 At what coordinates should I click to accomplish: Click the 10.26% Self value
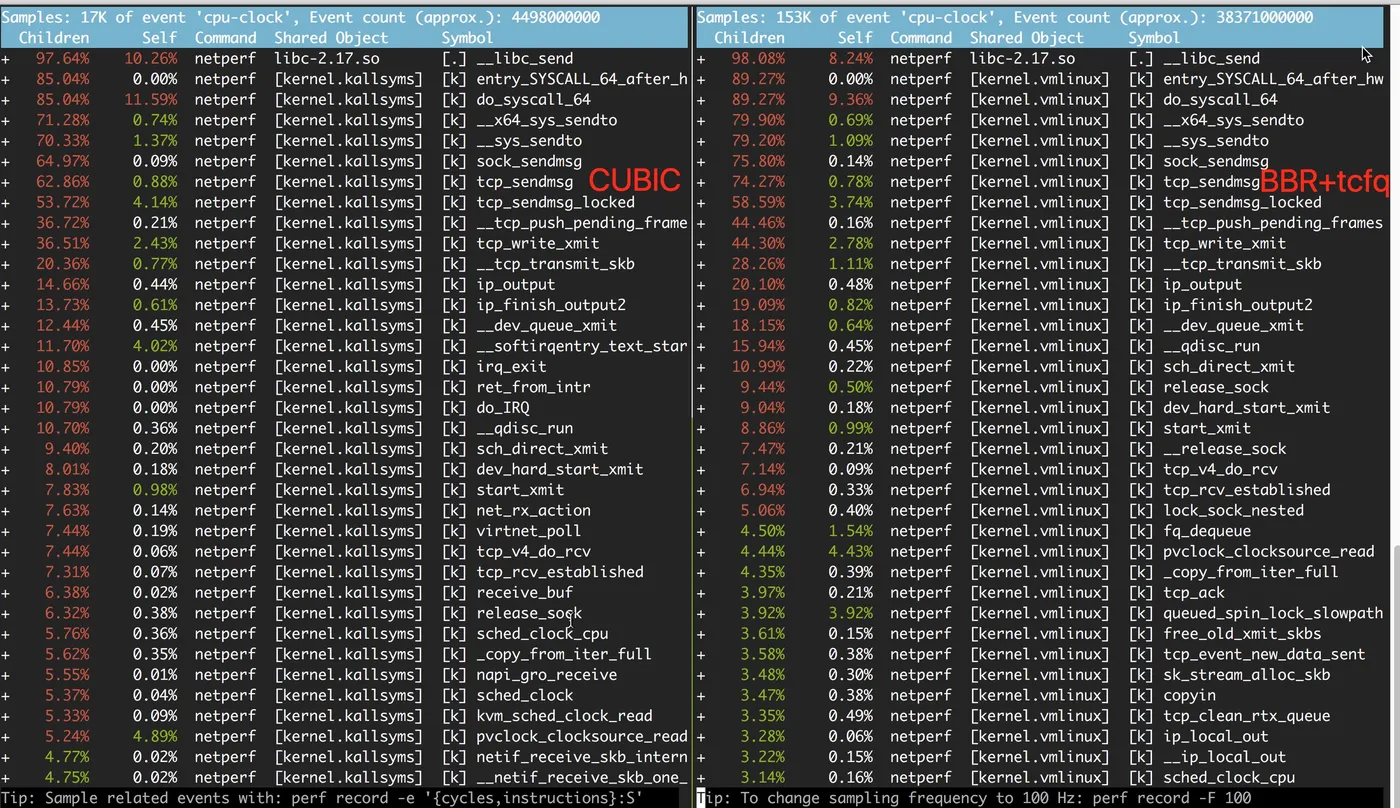click(x=151, y=59)
